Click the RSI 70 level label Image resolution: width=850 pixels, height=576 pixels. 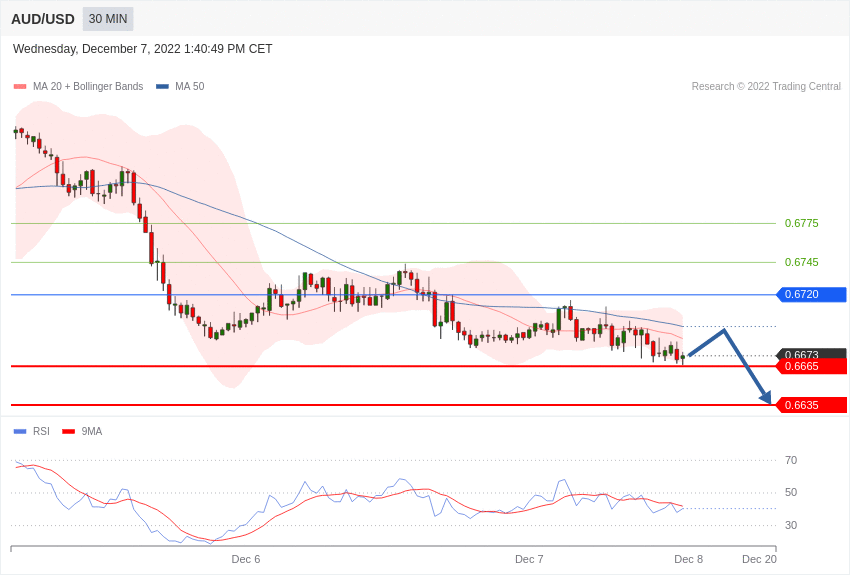[791, 460]
